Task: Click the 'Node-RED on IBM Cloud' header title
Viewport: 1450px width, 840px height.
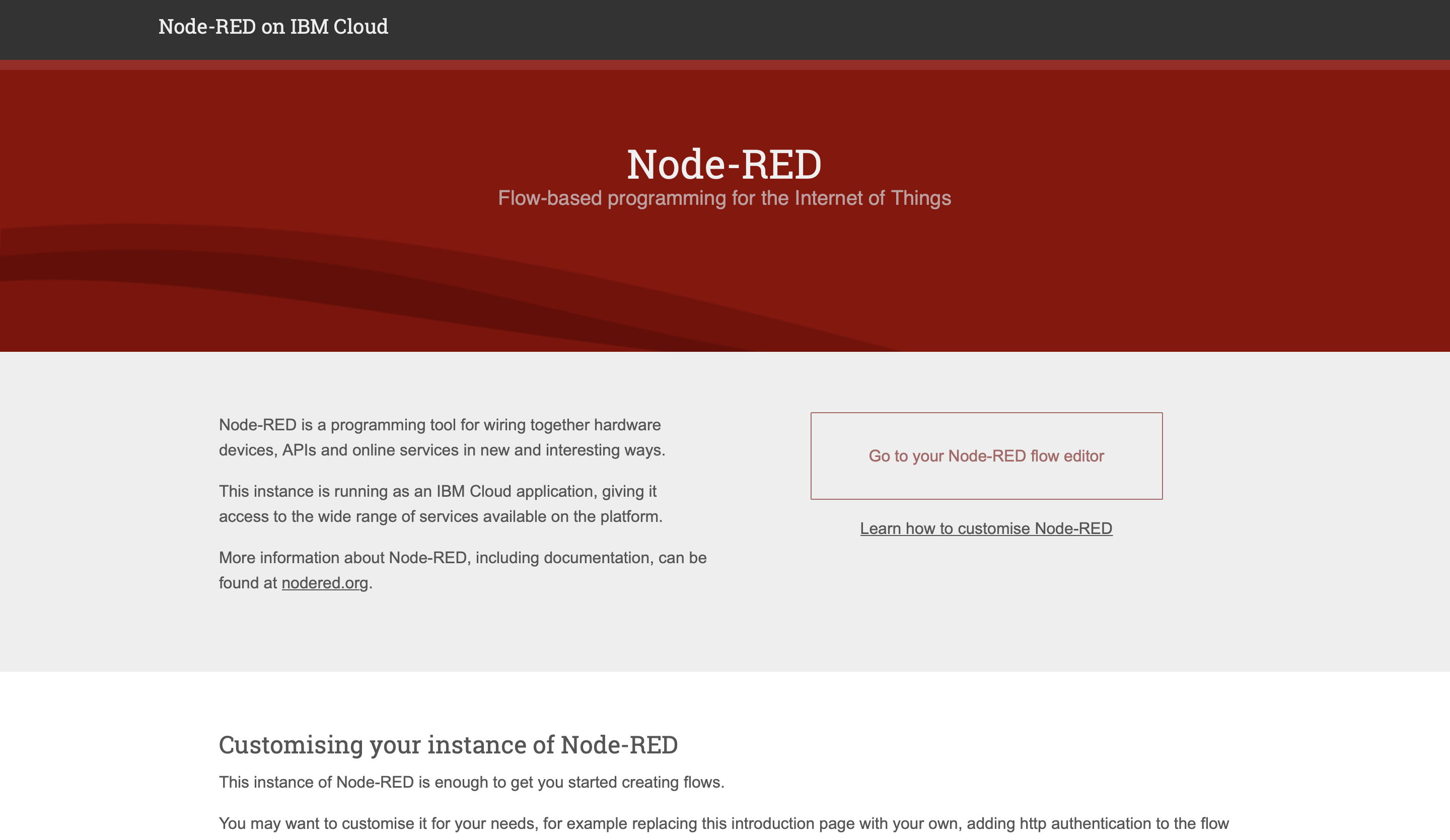Action: click(273, 27)
